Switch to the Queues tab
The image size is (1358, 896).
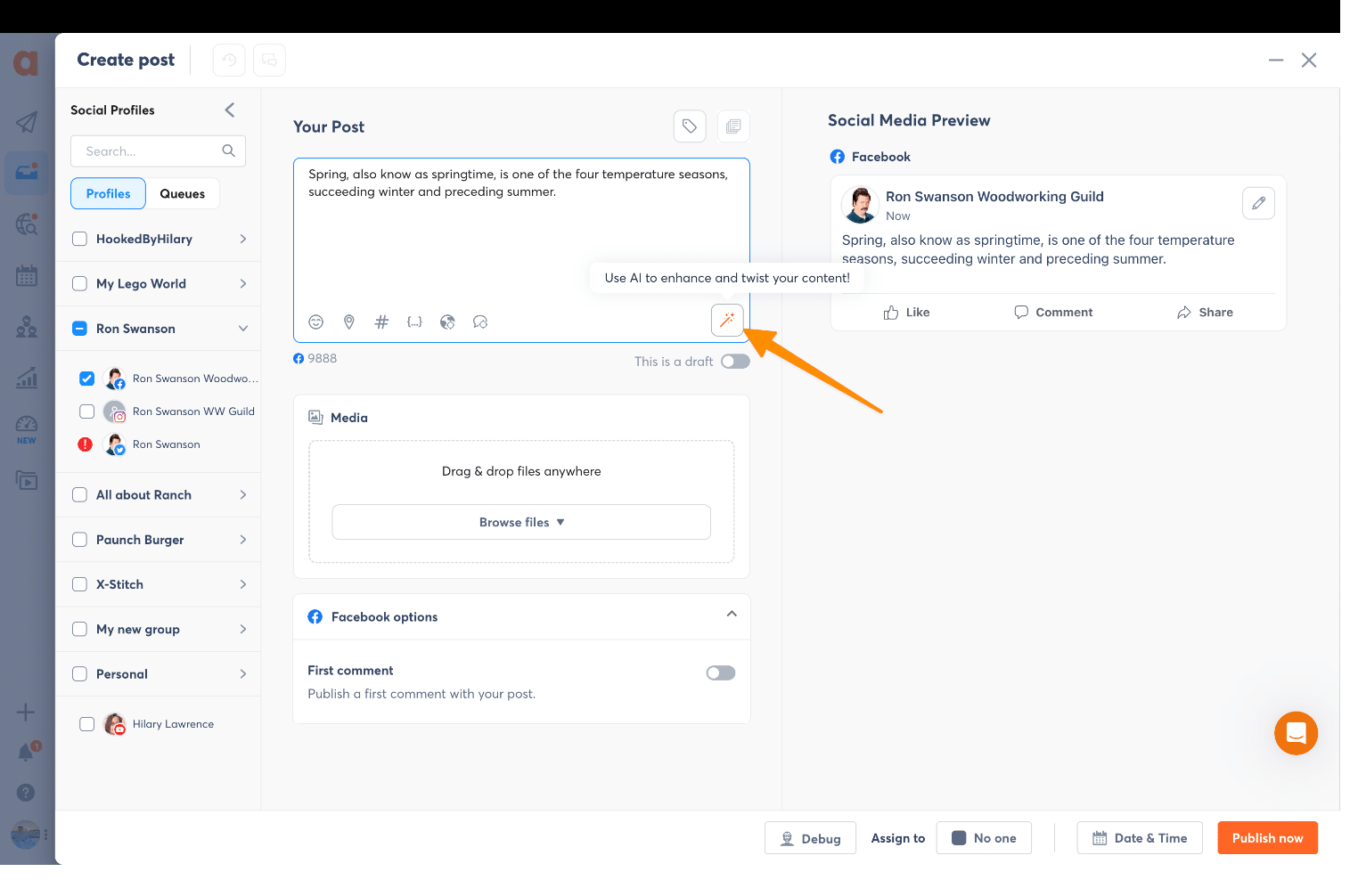click(183, 193)
